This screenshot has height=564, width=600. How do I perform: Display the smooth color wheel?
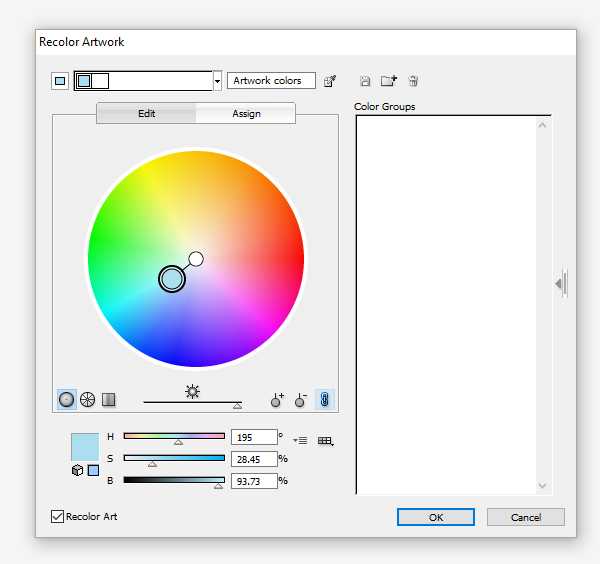pyautogui.click(x=67, y=400)
